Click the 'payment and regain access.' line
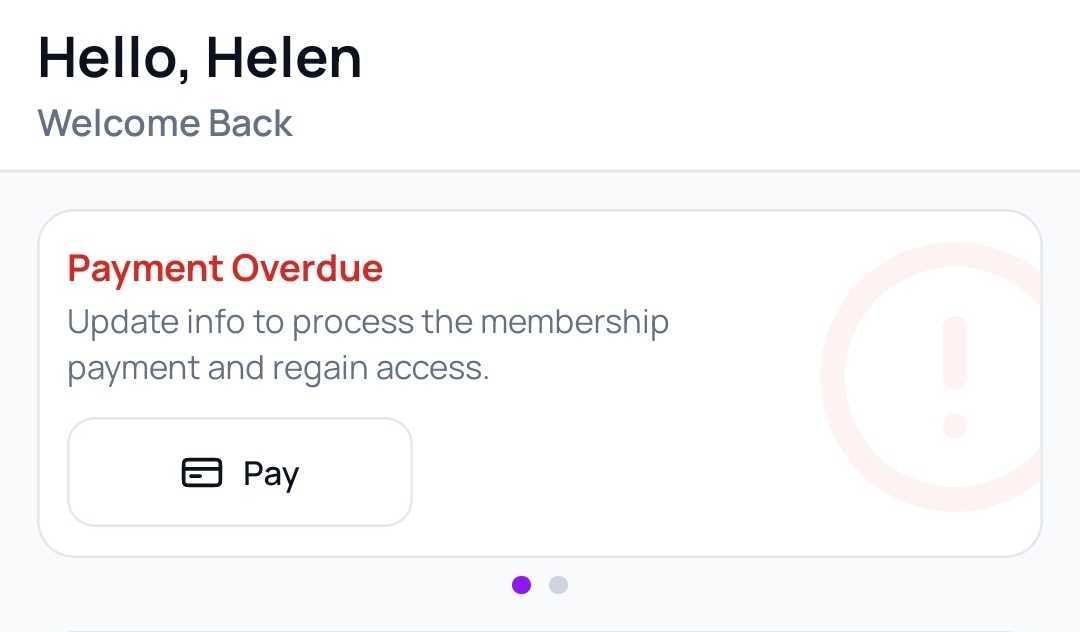Image resolution: width=1080 pixels, height=632 pixels. coord(278,369)
